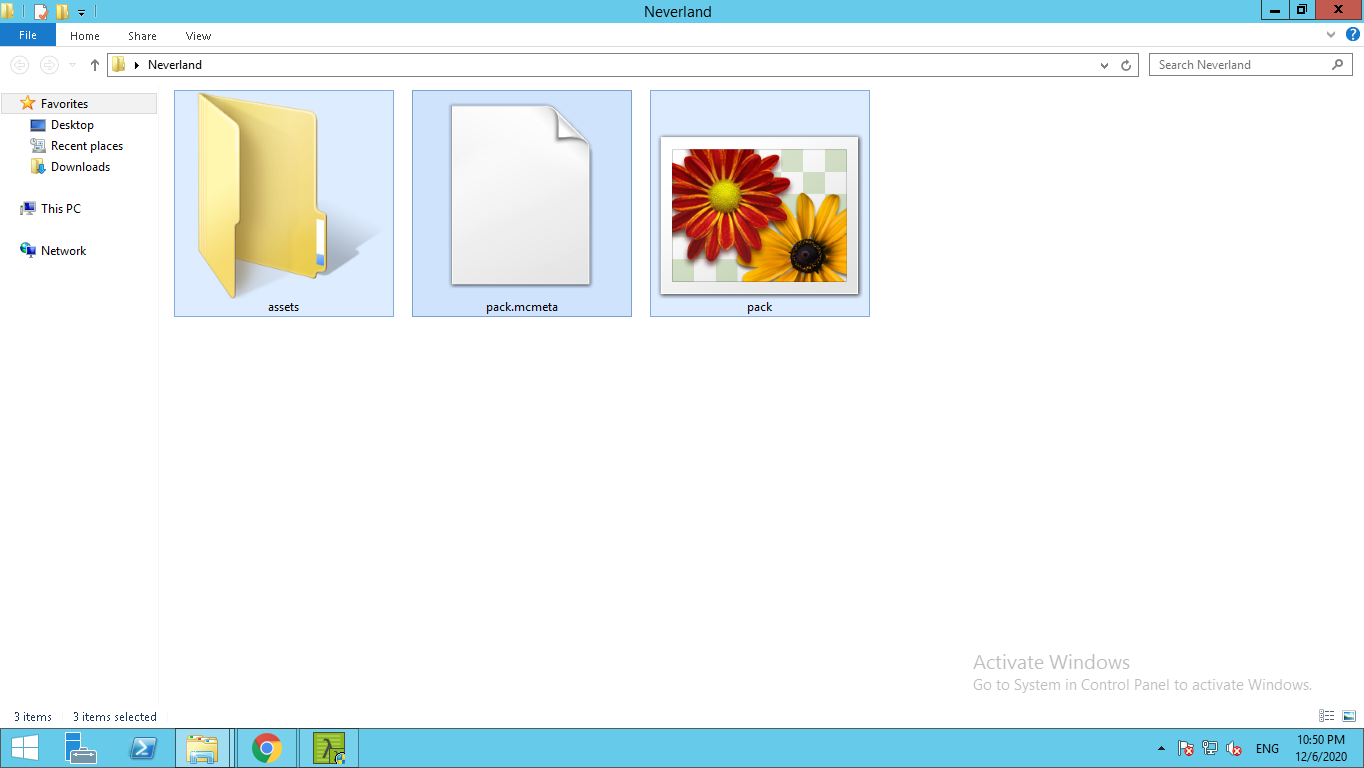Expand the ribbon with the chevron
The height and width of the screenshot is (768, 1364).
[x=1331, y=34]
